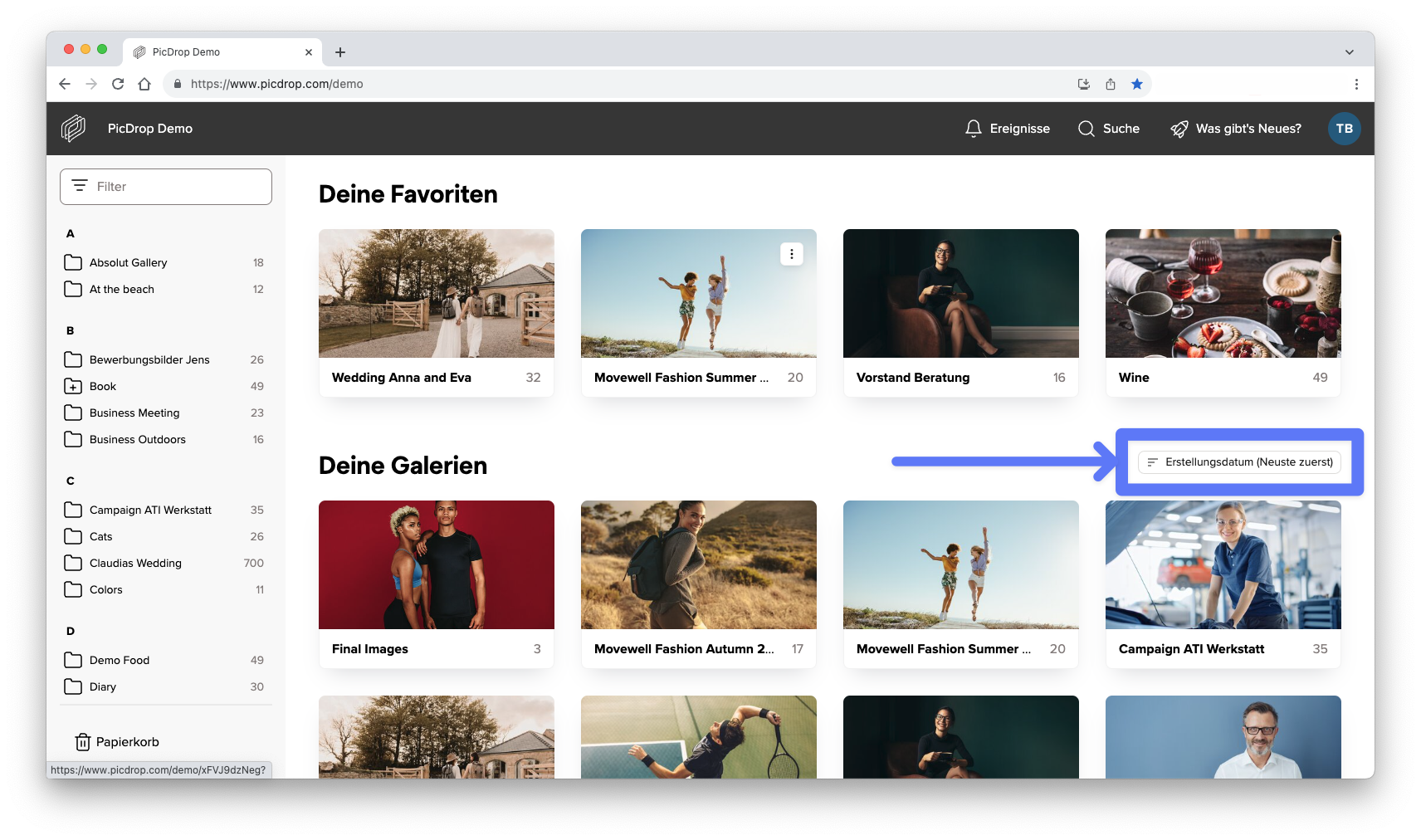This screenshot has height=840, width=1421.
Task: Open Campaign ATI Werkstatt sidebar folder
Action: [x=164, y=510]
